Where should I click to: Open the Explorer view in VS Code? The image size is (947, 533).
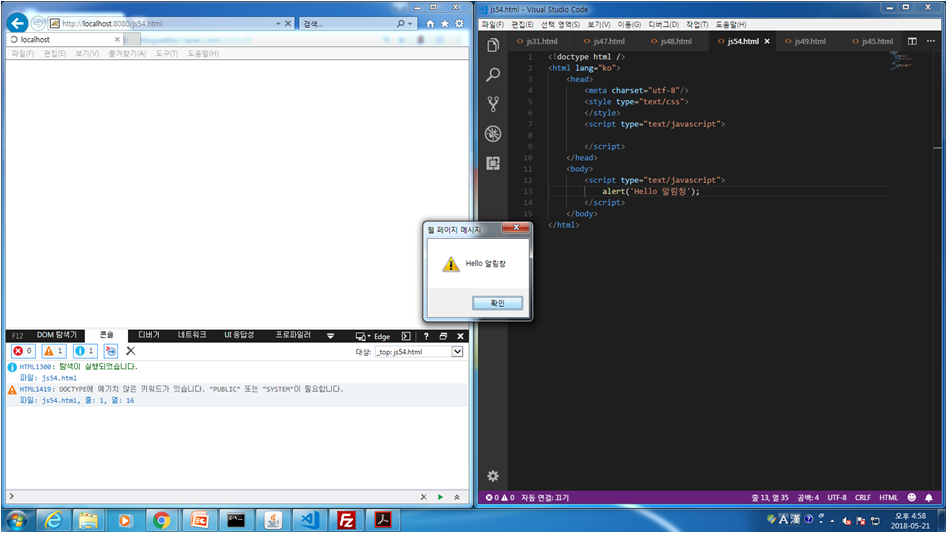(x=493, y=45)
